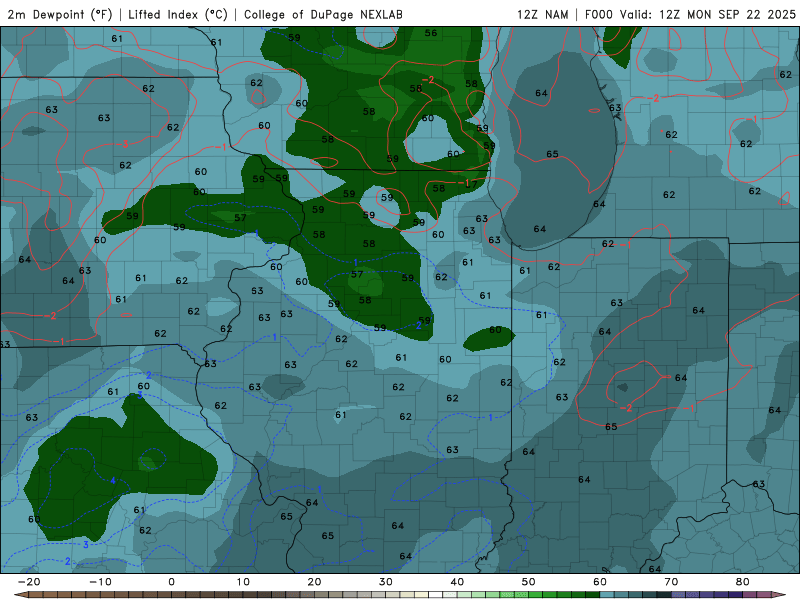Click the 17 value near the red -1 contour
This screenshot has width=800, height=600.
(x=471, y=184)
